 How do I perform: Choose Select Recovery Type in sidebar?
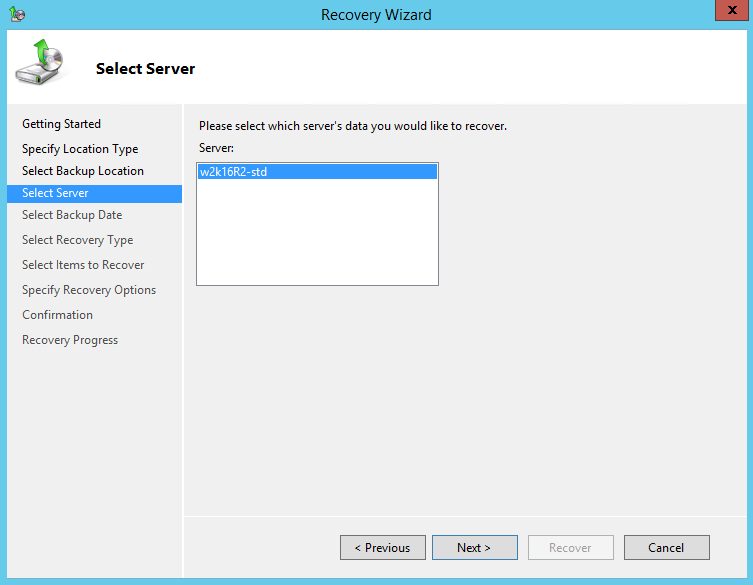(77, 240)
